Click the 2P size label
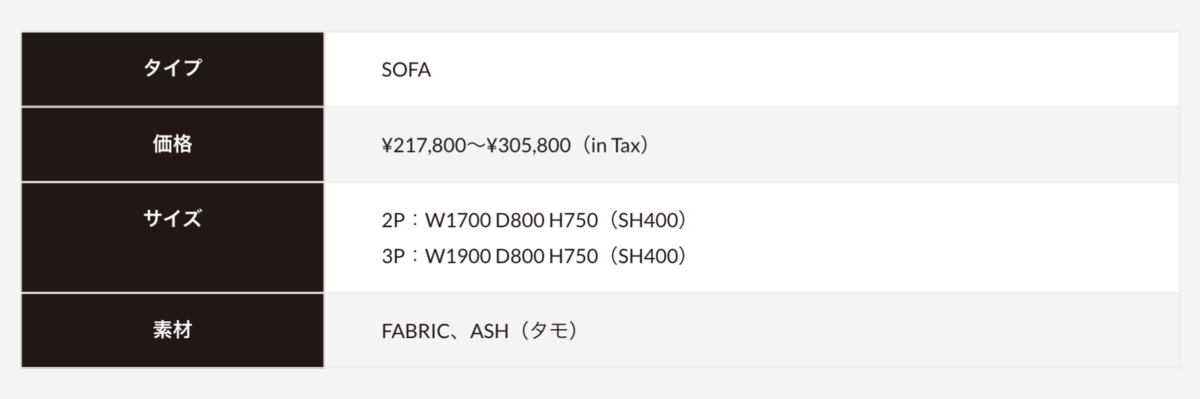 point(393,220)
